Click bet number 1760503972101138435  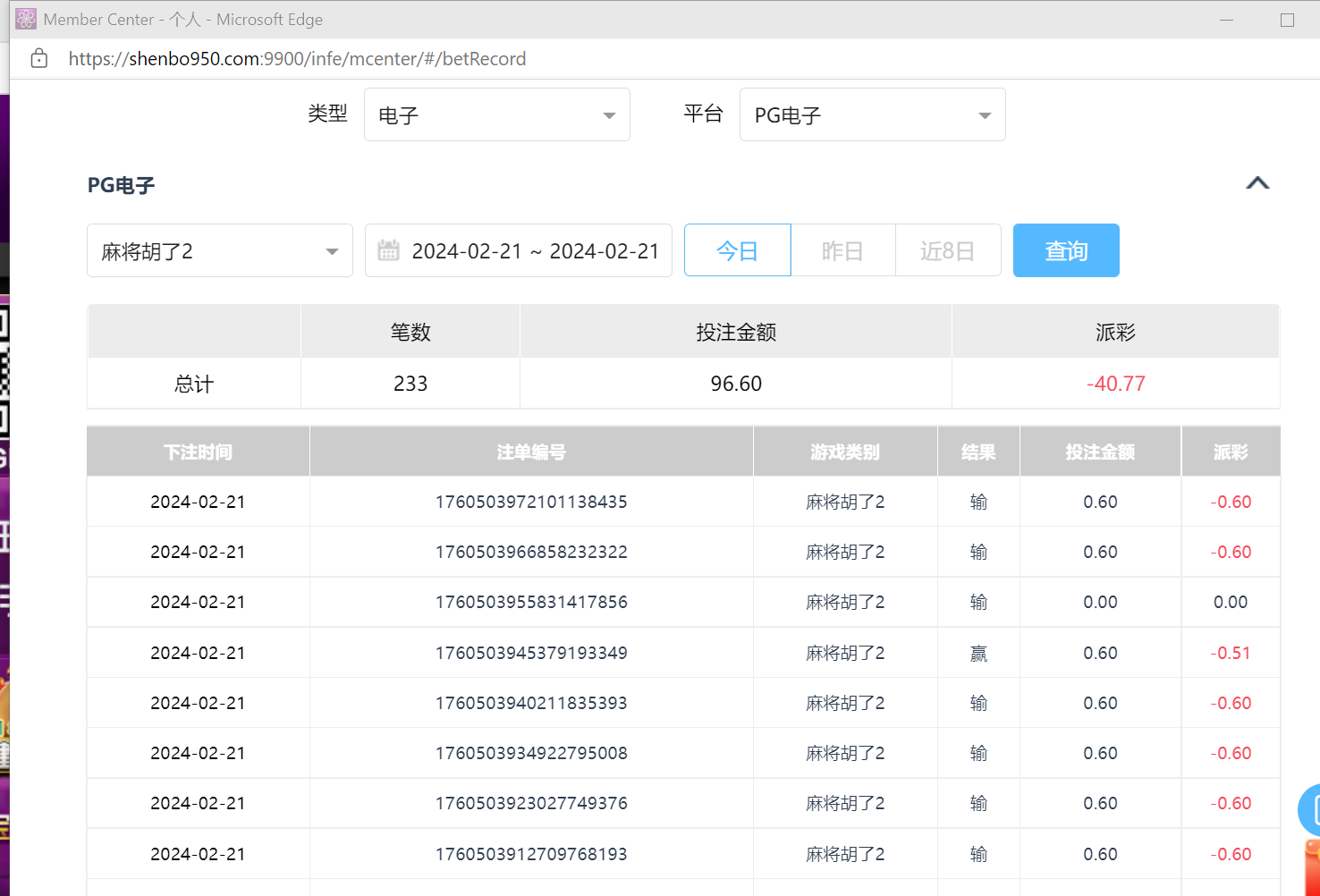click(531, 502)
